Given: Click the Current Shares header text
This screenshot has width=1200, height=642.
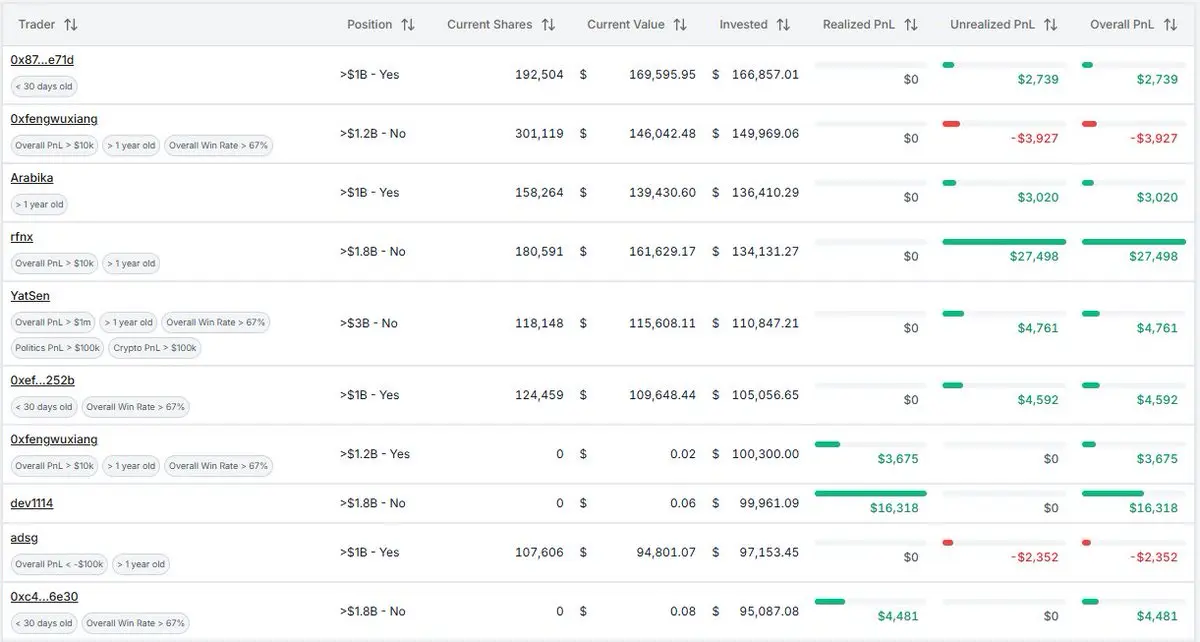Looking at the screenshot, I should pyautogui.click(x=490, y=24).
